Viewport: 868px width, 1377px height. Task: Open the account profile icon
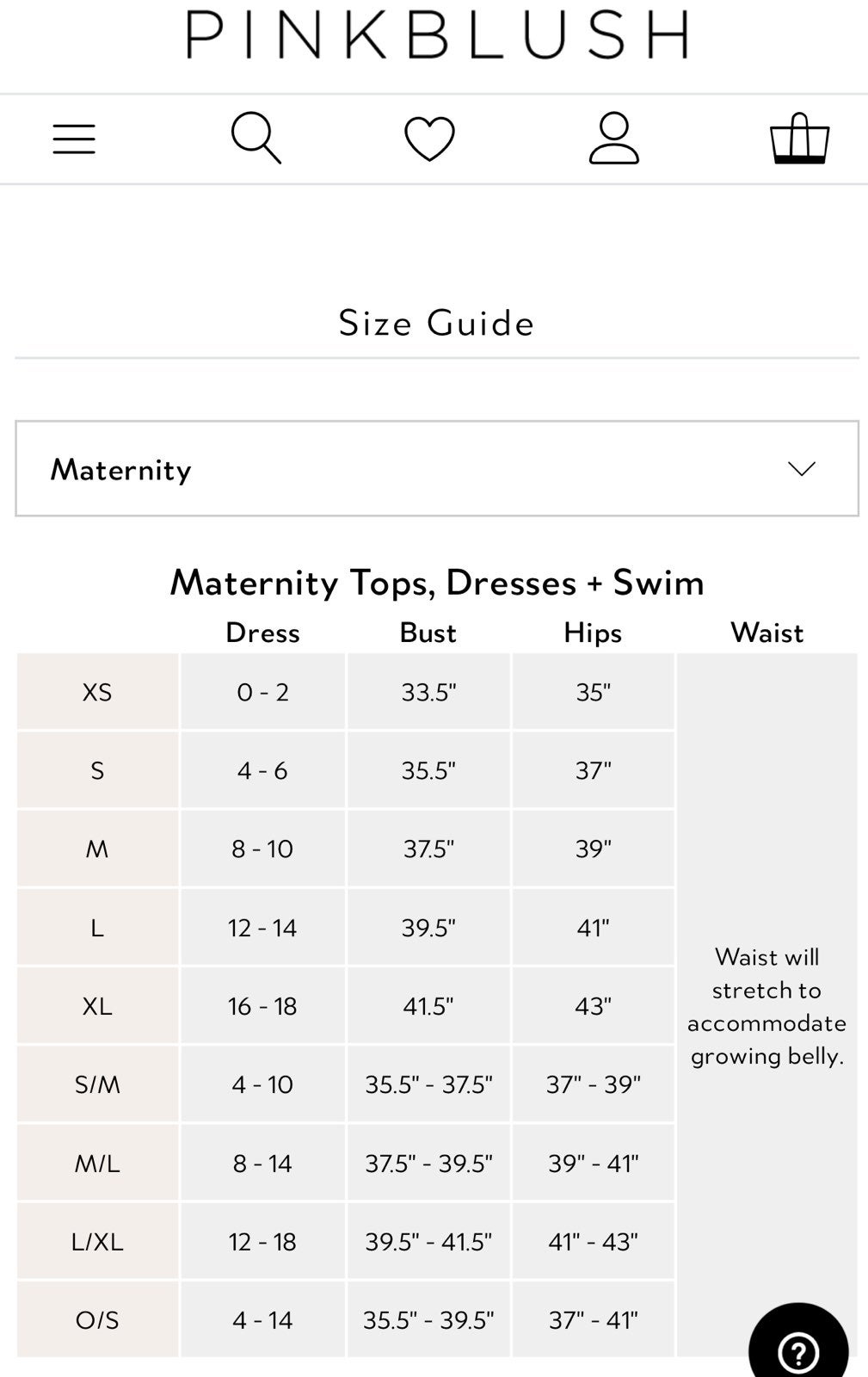pos(613,138)
